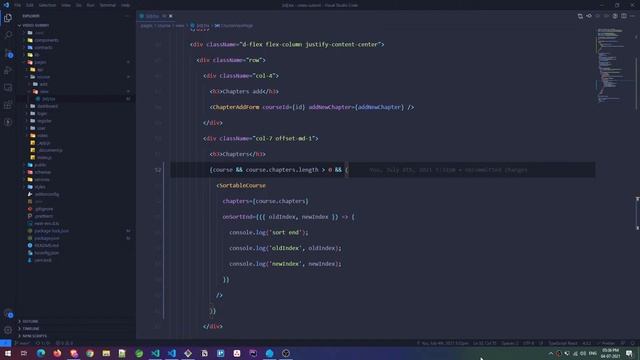Click line number 52 in the gutter

[158, 170]
